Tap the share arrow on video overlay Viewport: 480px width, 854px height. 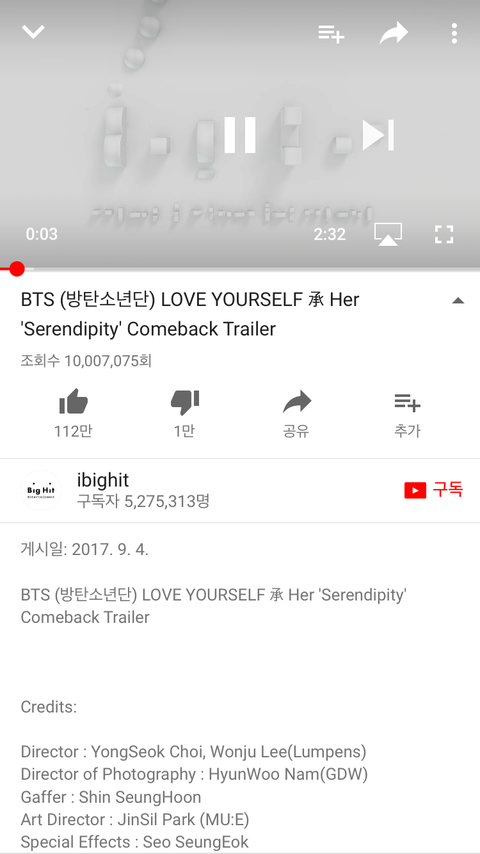click(x=394, y=33)
